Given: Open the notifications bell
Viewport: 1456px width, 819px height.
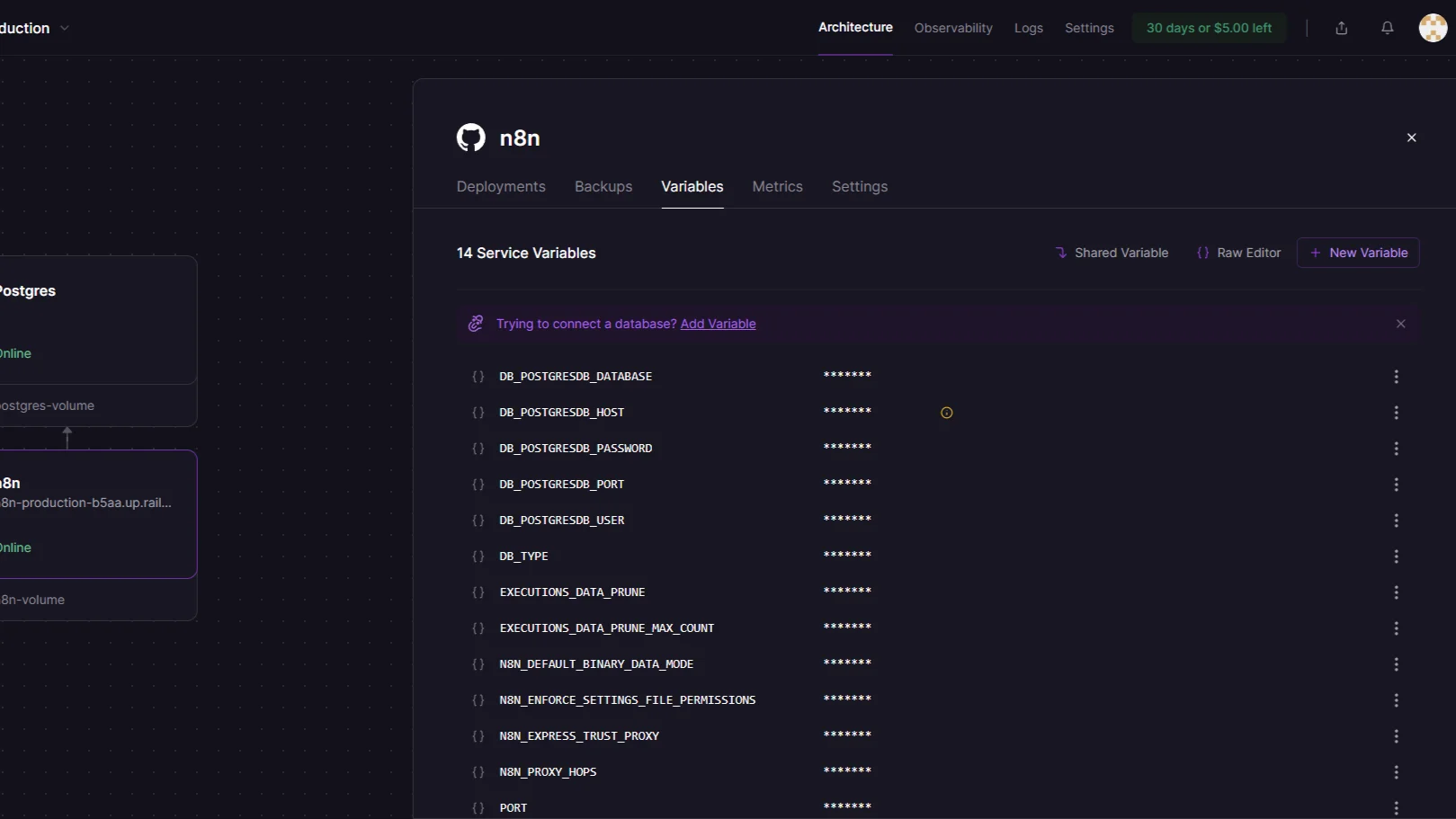Looking at the screenshot, I should 1387,28.
